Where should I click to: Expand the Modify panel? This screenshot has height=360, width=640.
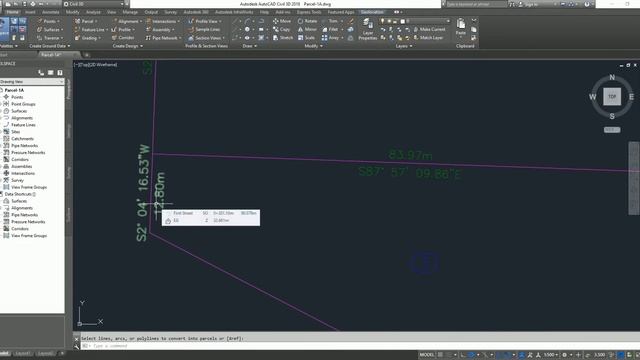[313, 46]
